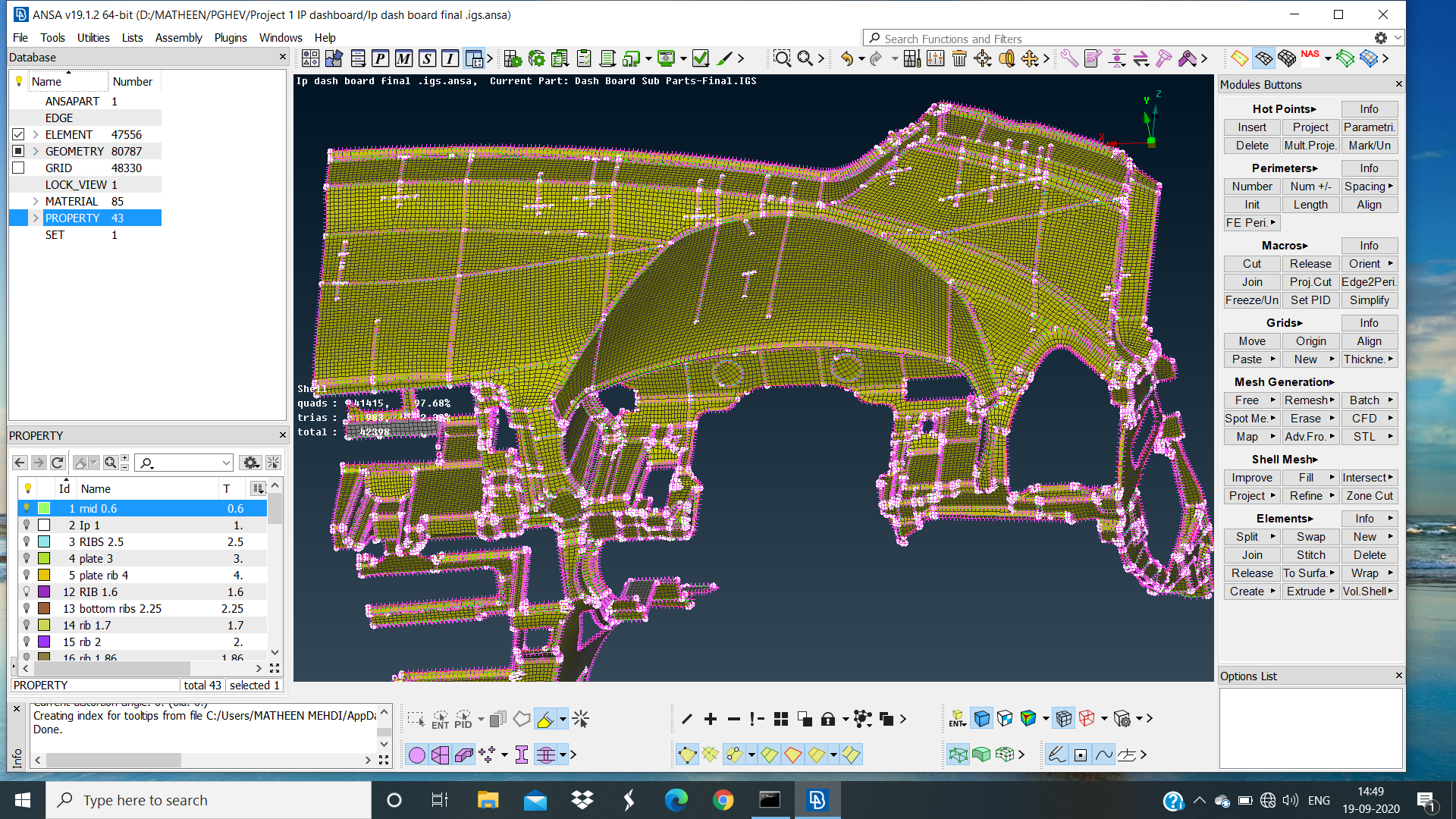Open the Tools menu

point(52,37)
